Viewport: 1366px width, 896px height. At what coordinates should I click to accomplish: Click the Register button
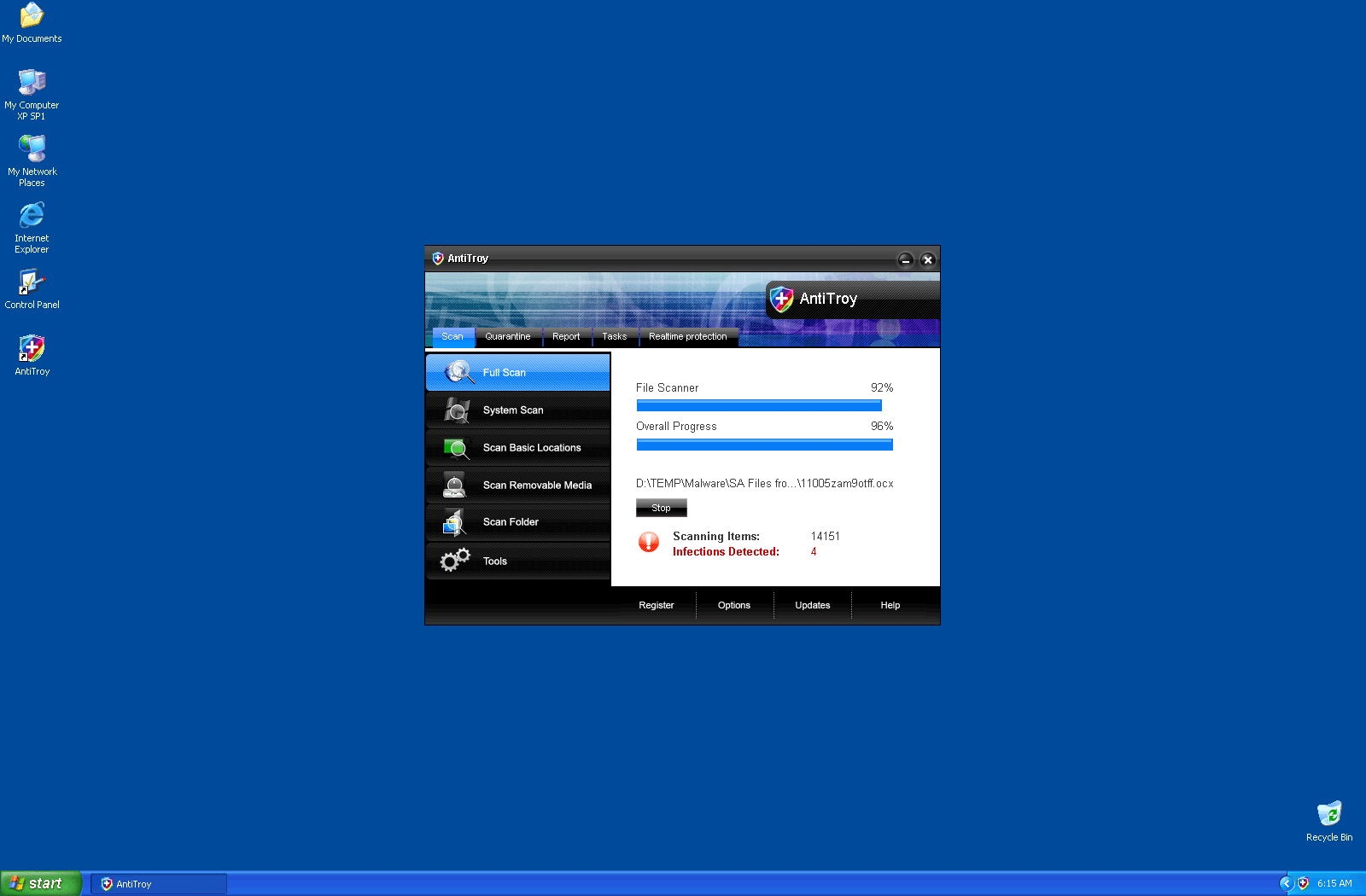point(656,605)
